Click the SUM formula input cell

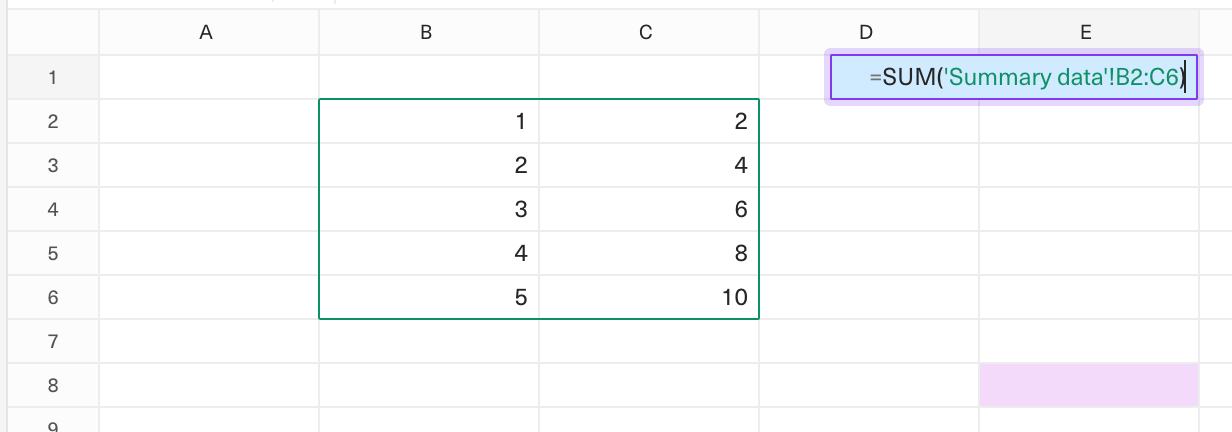[x=1014, y=77]
